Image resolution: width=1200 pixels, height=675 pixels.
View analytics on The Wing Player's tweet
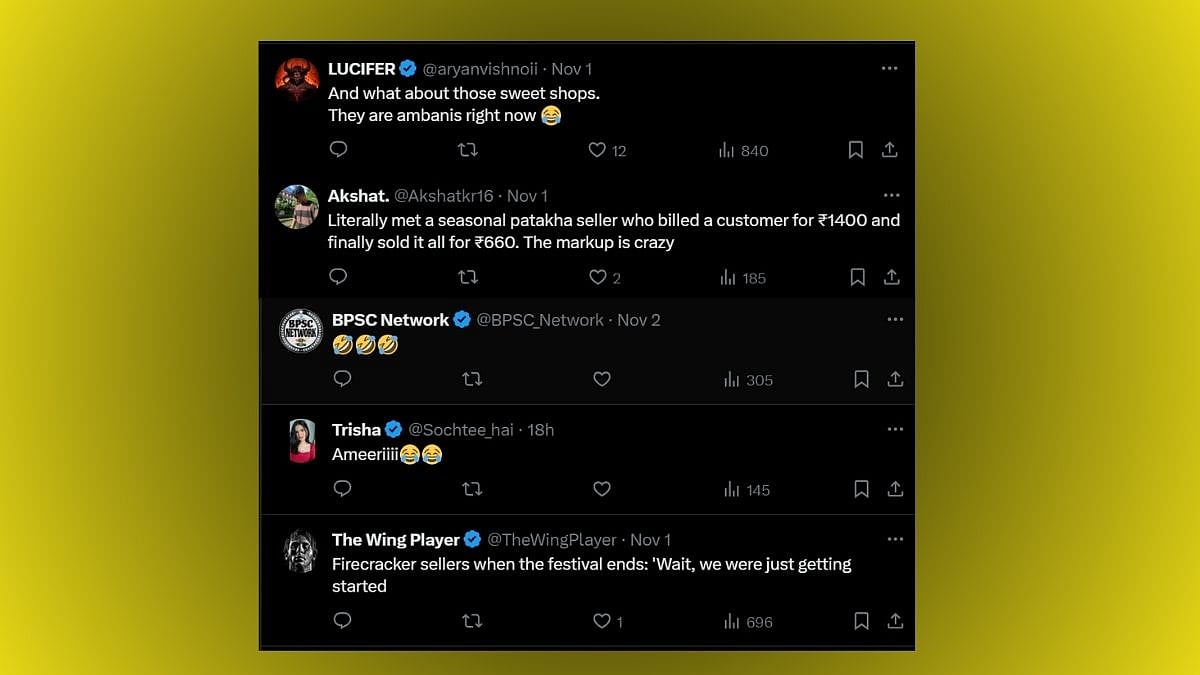click(747, 621)
